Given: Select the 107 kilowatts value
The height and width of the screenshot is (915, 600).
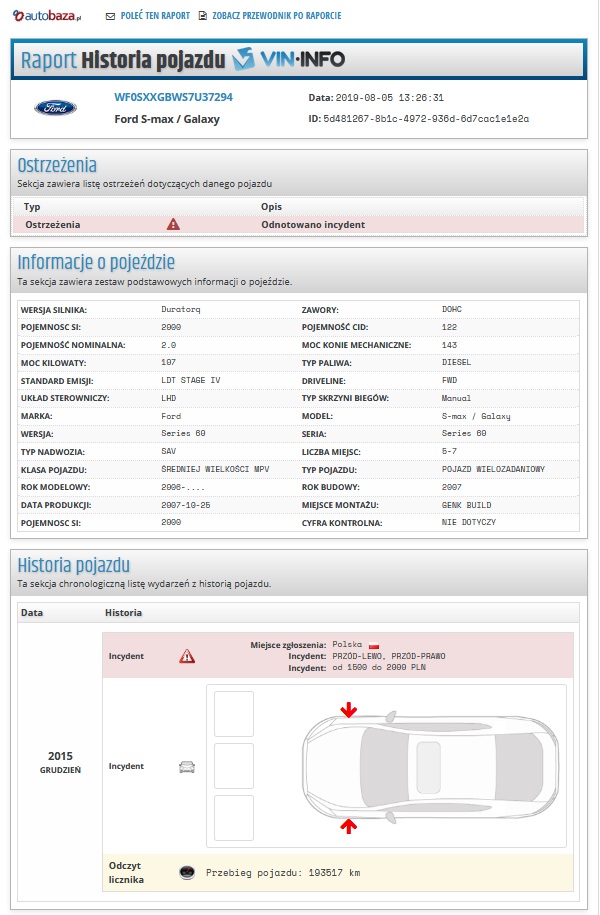Looking at the screenshot, I should click(168, 362).
